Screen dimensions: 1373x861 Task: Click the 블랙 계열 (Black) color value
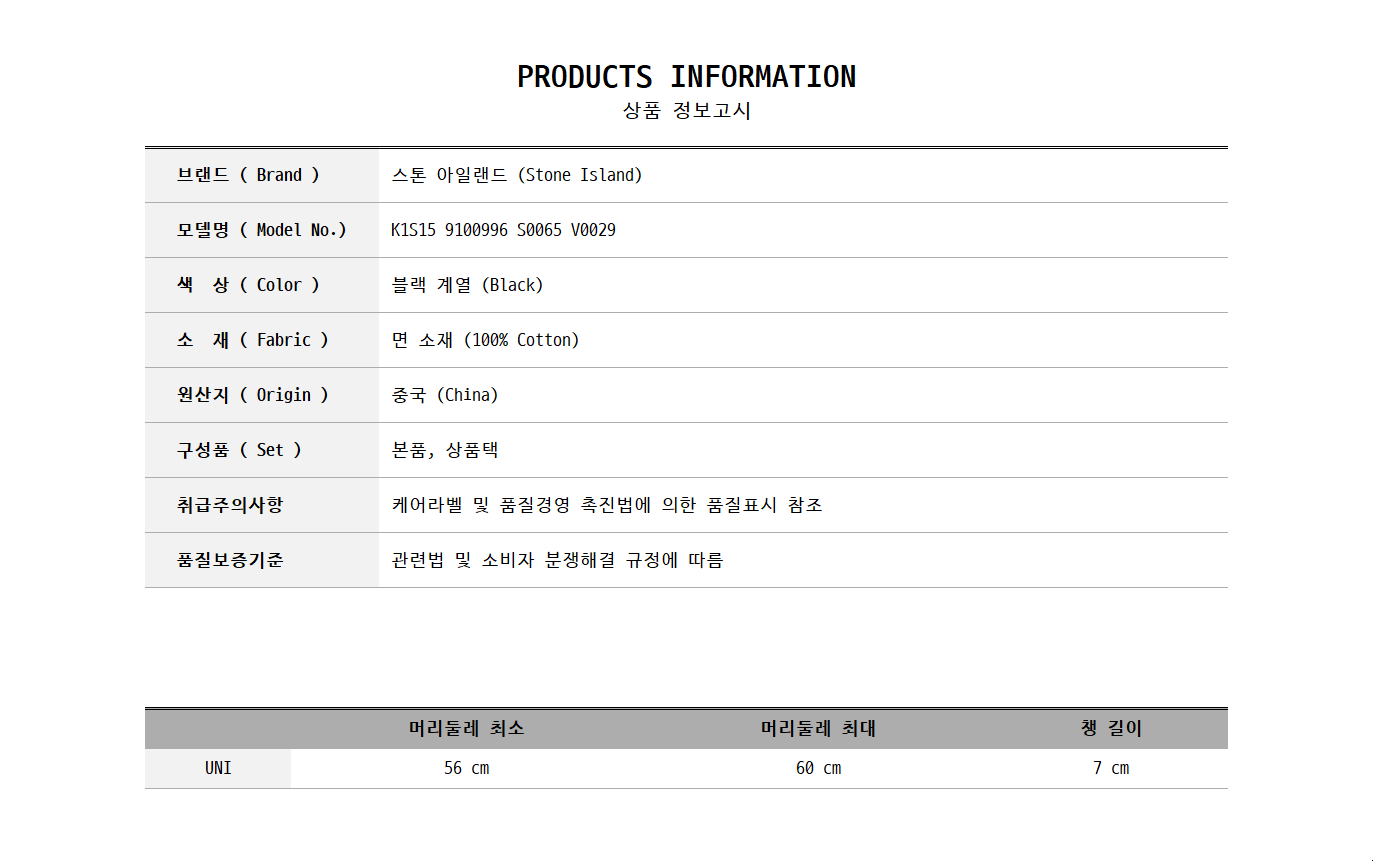pyautogui.click(x=467, y=285)
